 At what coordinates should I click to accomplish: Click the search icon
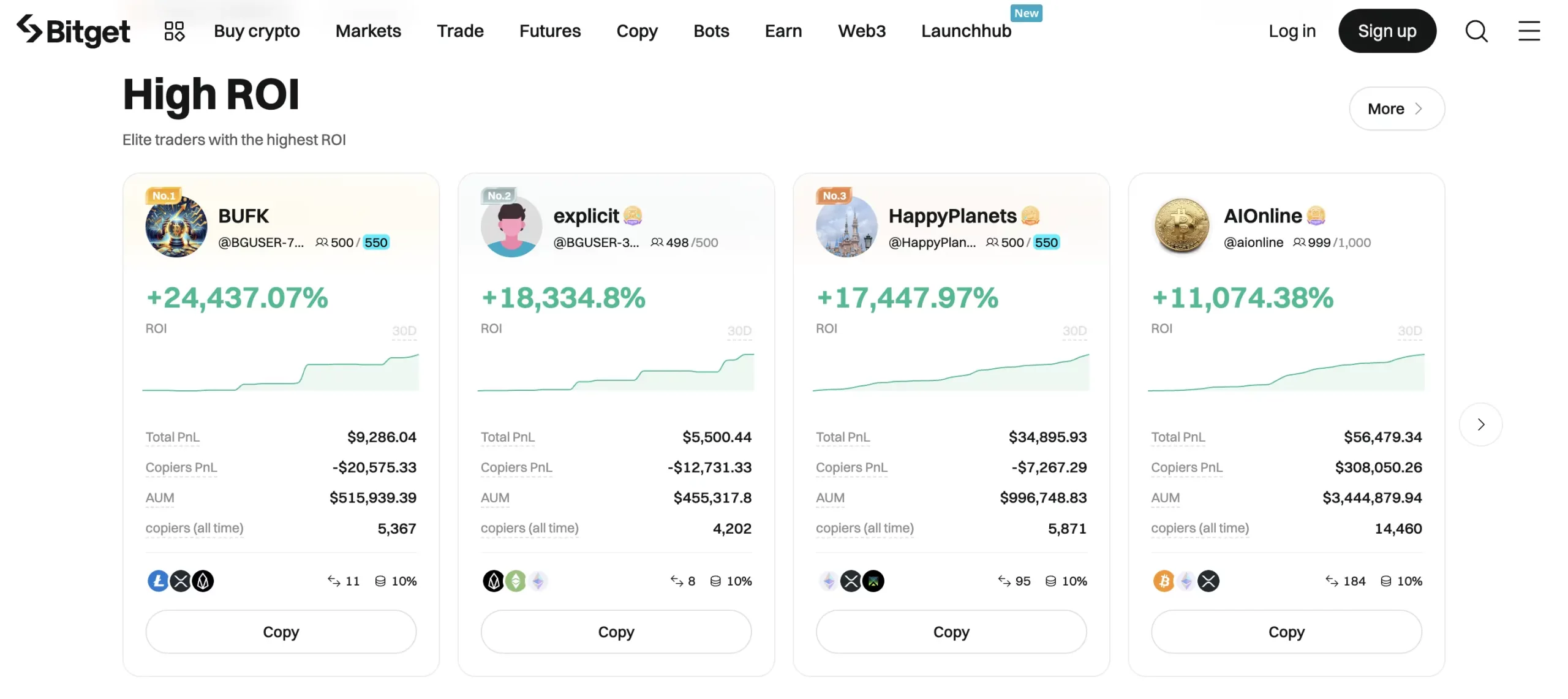1477,30
